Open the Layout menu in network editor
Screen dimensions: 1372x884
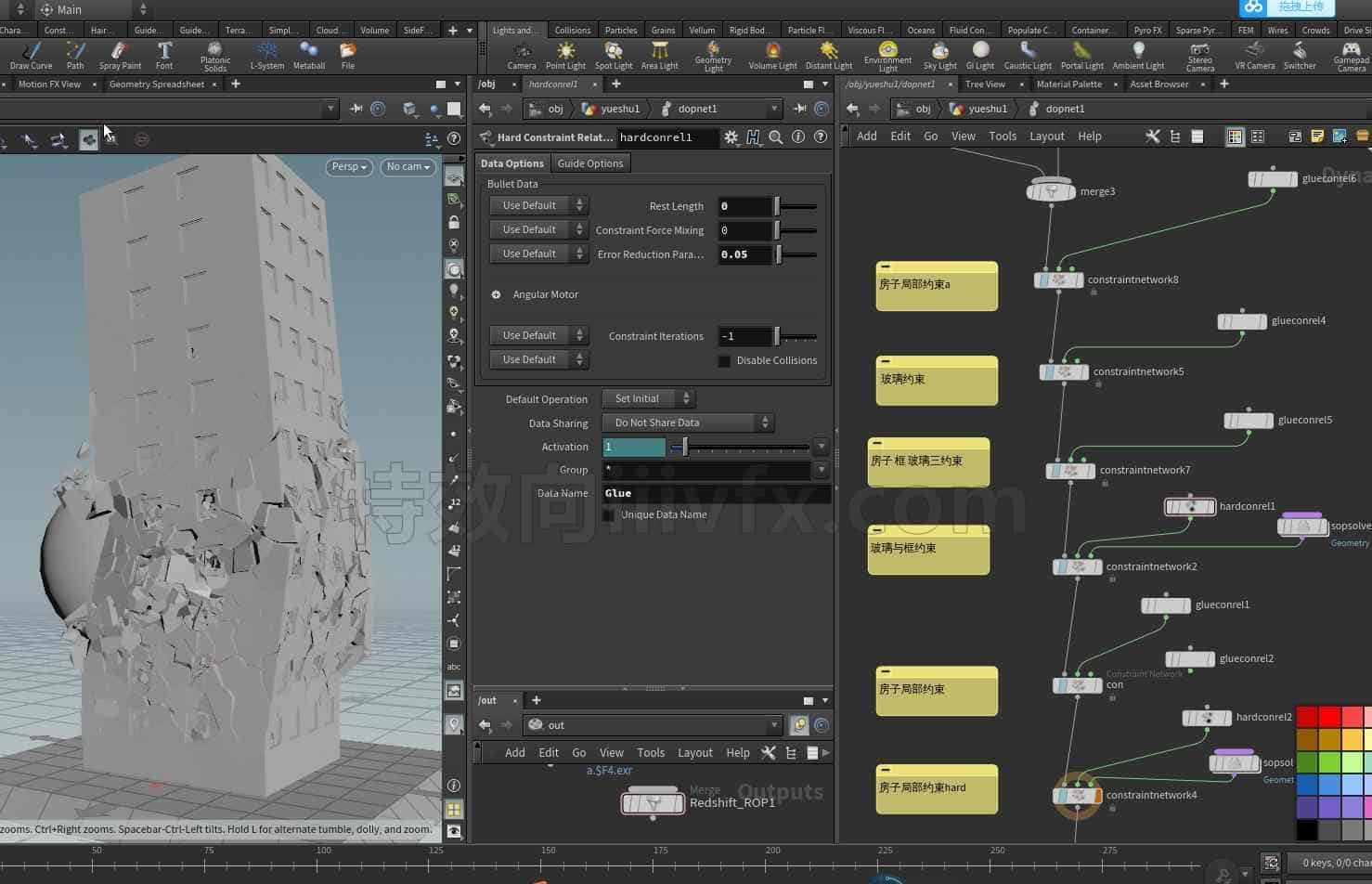pos(1046,136)
